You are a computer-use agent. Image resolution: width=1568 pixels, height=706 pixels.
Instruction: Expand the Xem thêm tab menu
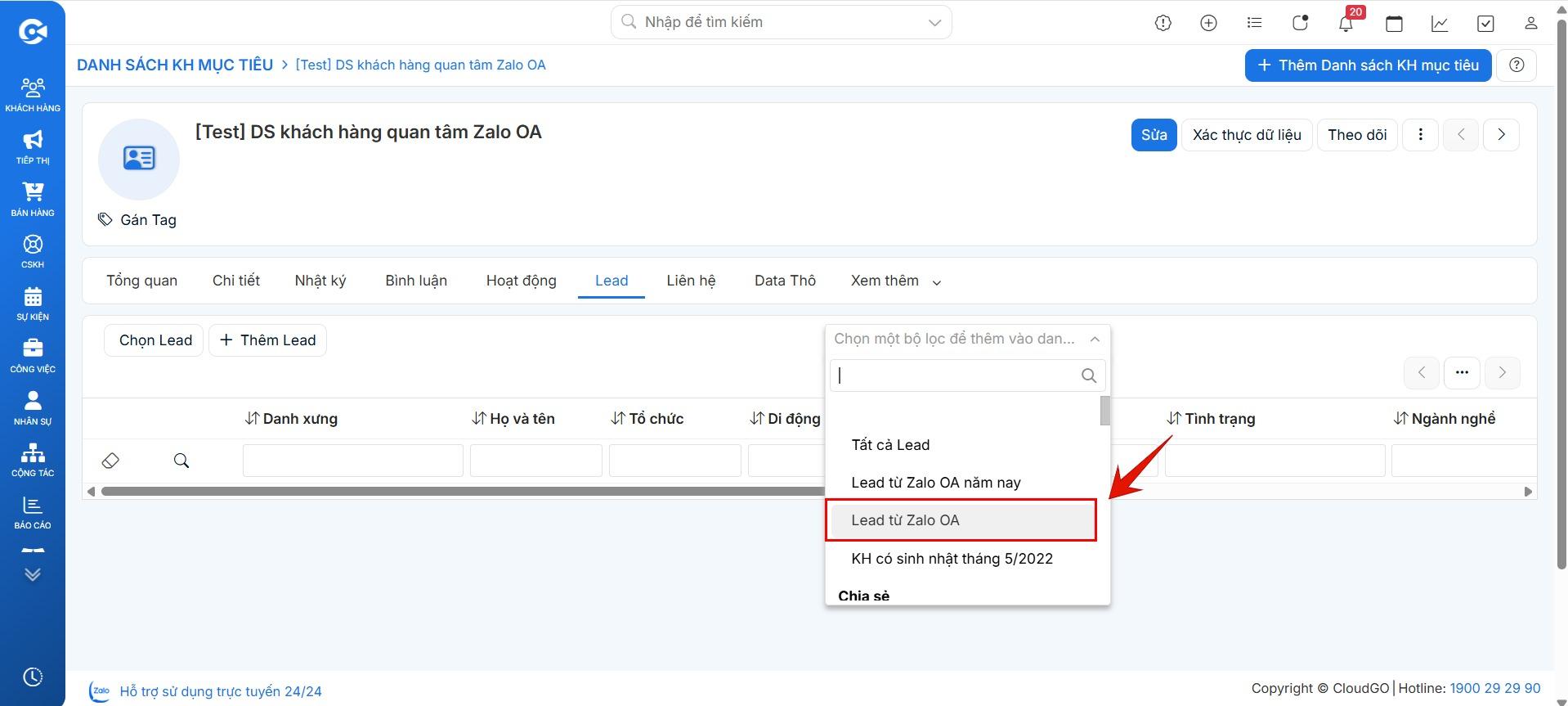tap(896, 281)
